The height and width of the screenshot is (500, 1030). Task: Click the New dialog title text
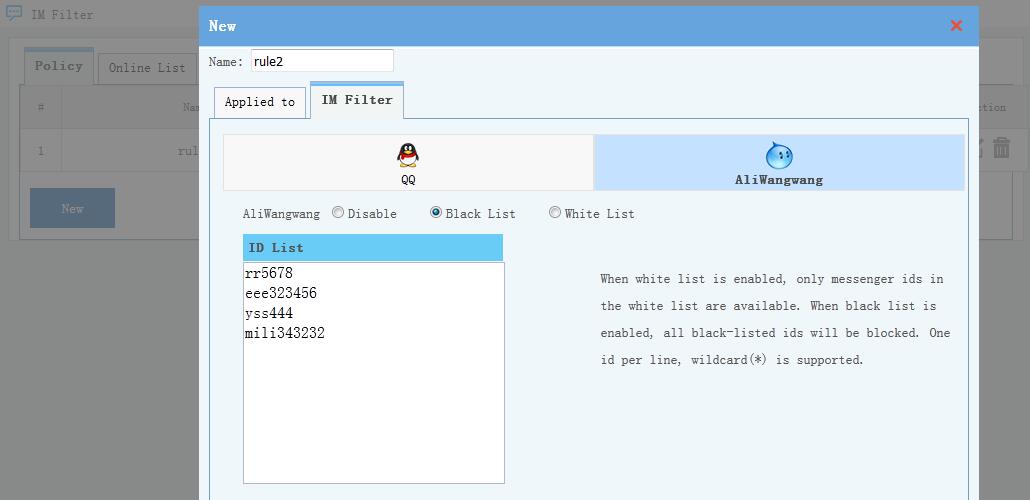tap(222, 26)
